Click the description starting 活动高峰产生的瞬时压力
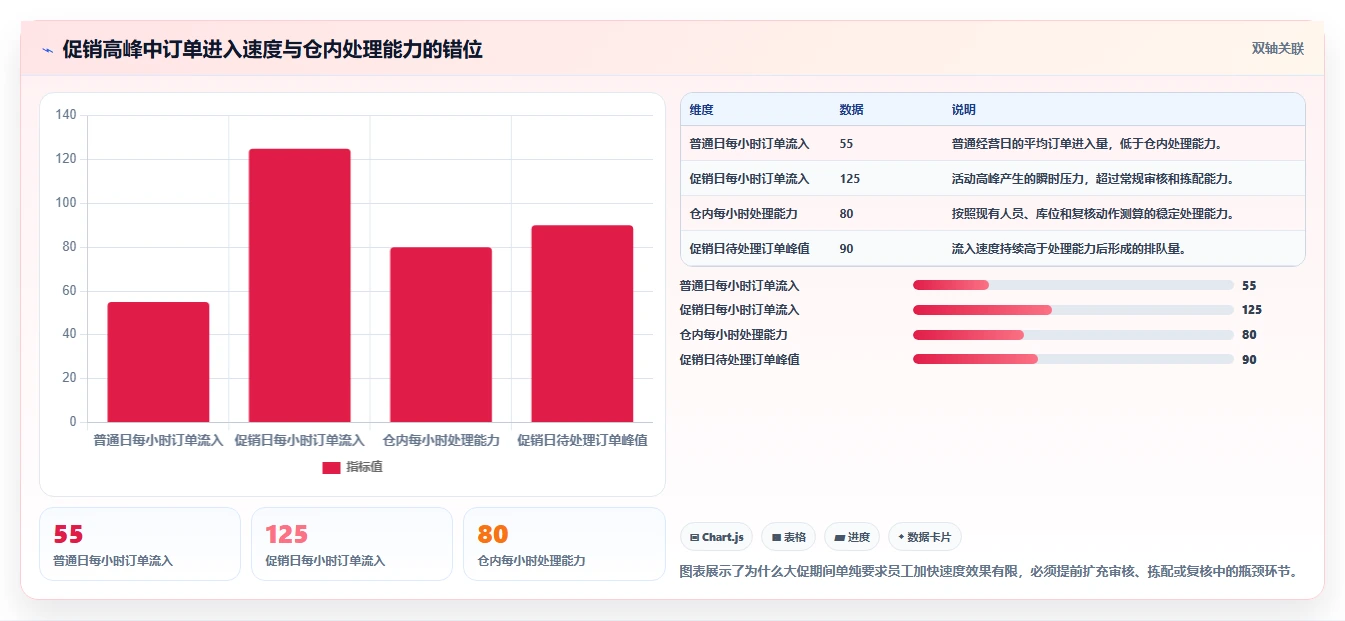This screenshot has width=1345, height=621. click(1093, 179)
